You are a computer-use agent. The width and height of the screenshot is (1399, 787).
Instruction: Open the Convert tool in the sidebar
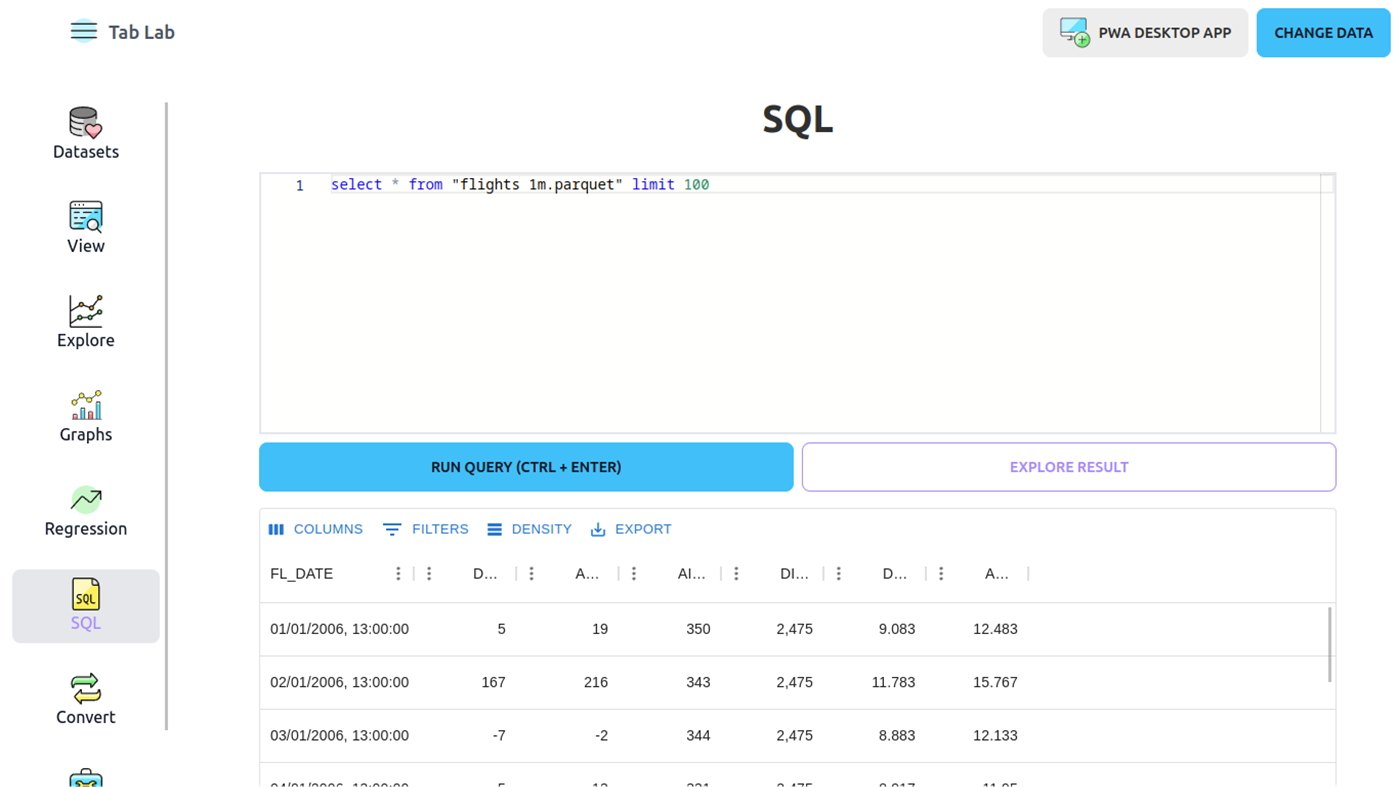pyautogui.click(x=86, y=700)
